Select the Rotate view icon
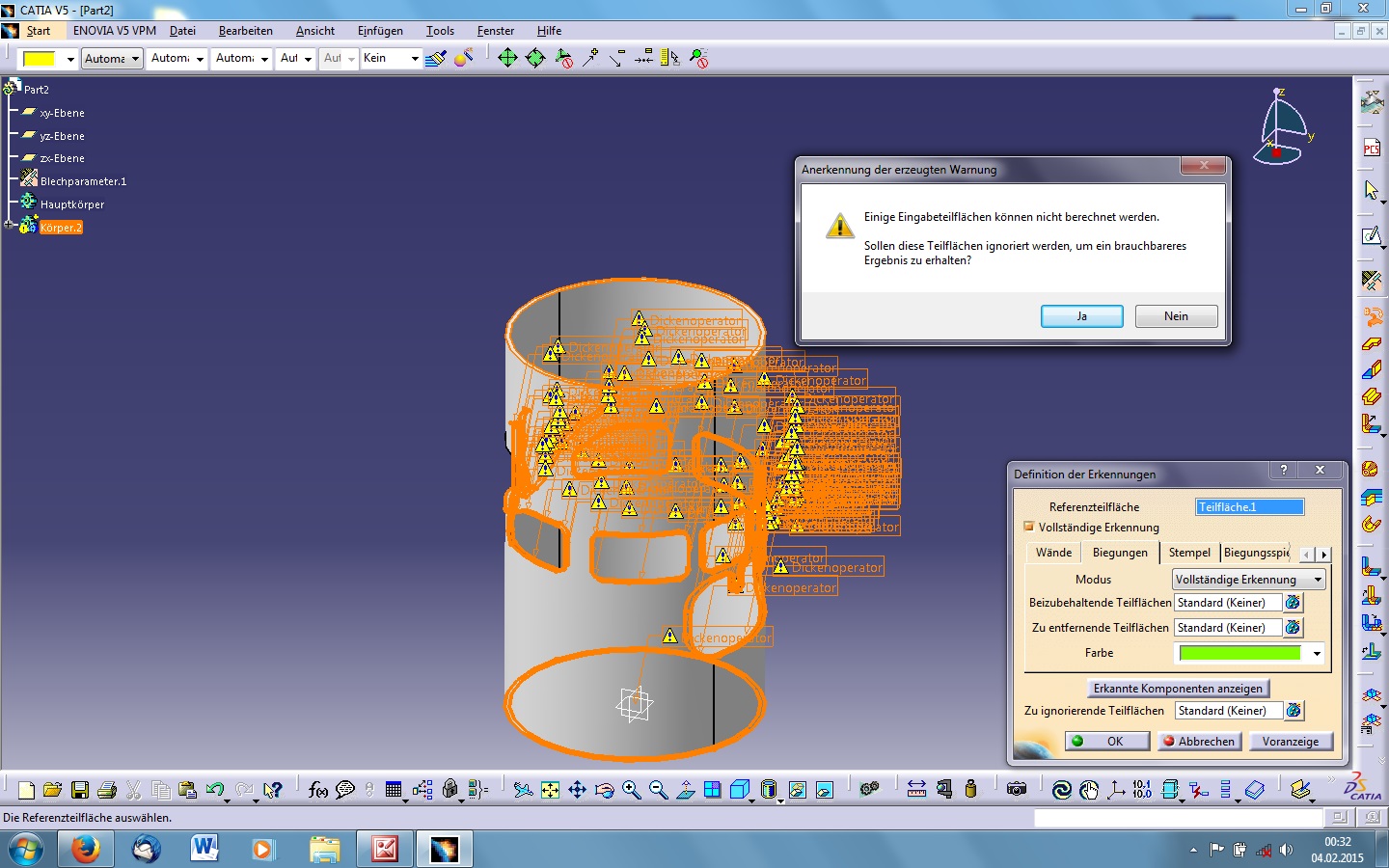The image size is (1389, 868). 604,790
